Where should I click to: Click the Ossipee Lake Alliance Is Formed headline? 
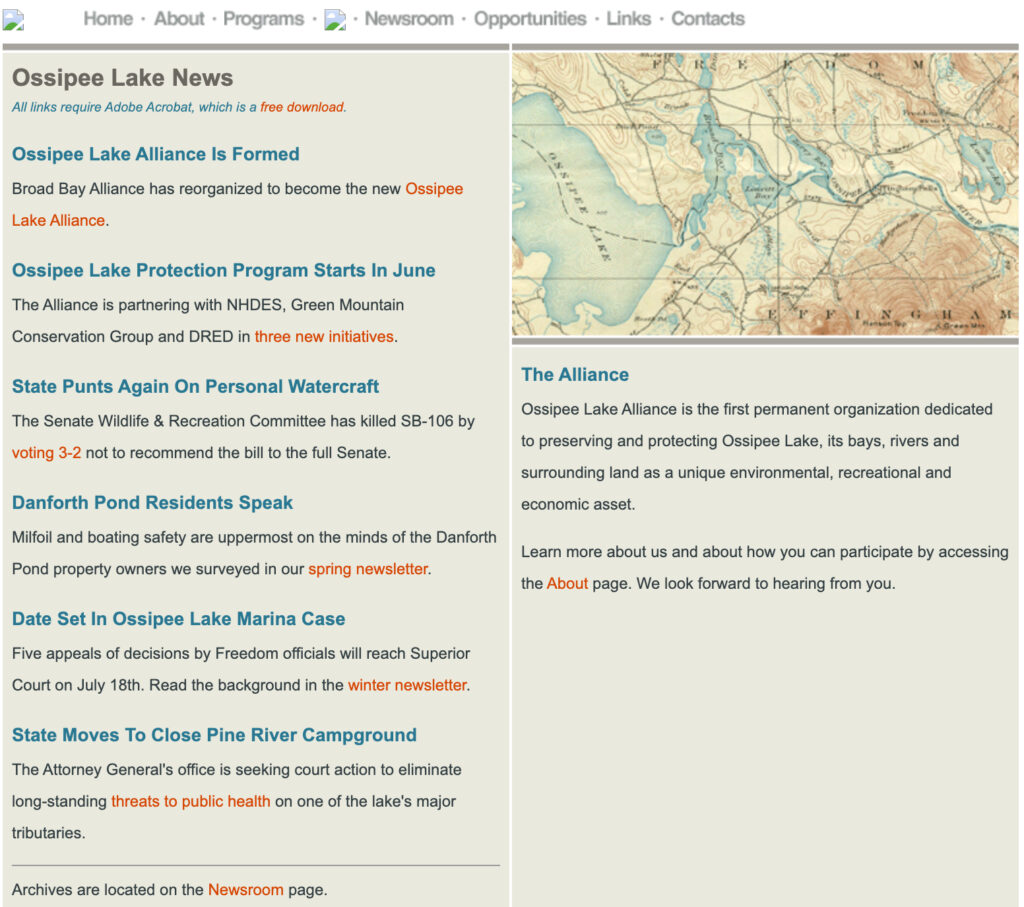pos(155,154)
